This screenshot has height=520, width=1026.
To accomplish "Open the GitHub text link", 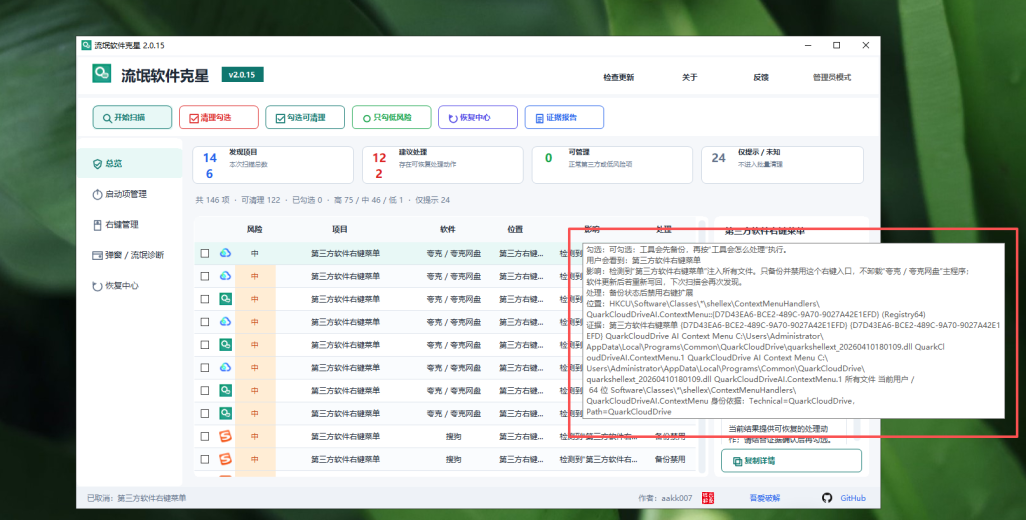I will (x=853, y=498).
